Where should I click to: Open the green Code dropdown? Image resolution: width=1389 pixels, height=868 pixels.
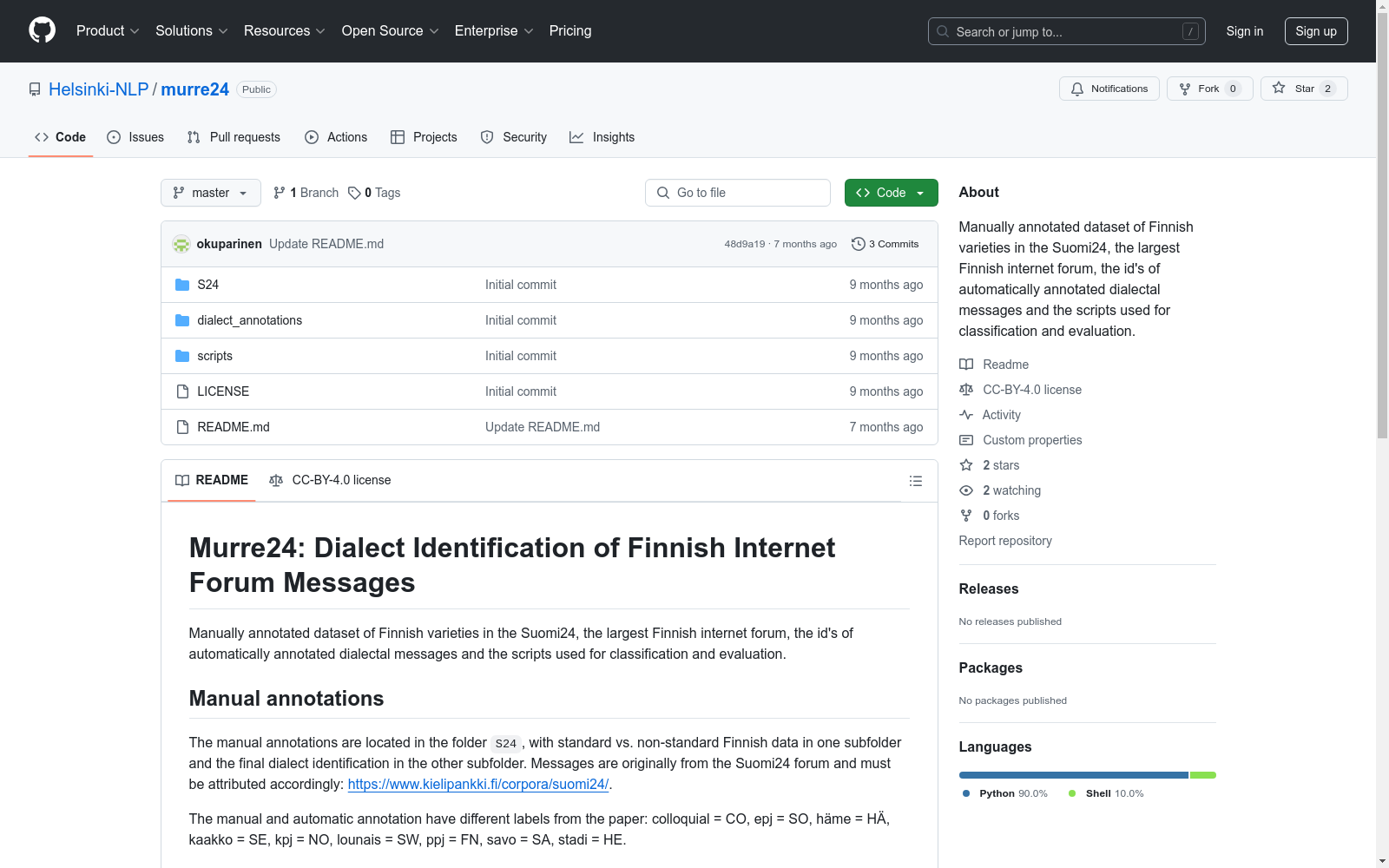pos(891,193)
